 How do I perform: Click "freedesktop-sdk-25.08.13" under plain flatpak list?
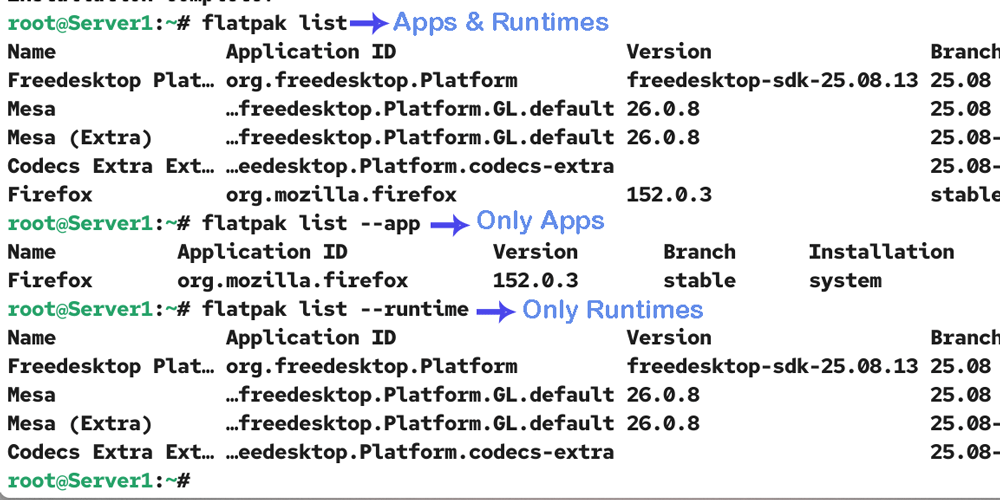point(772,80)
